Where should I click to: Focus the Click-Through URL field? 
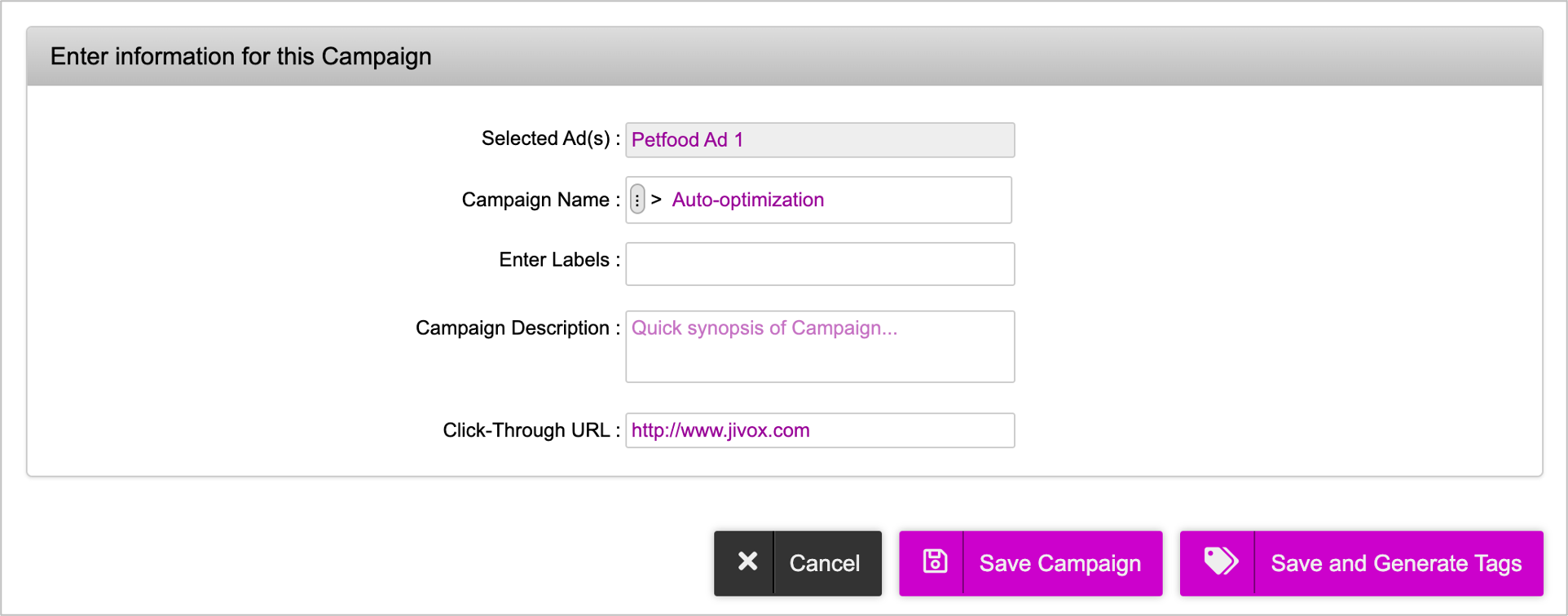click(x=819, y=430)
